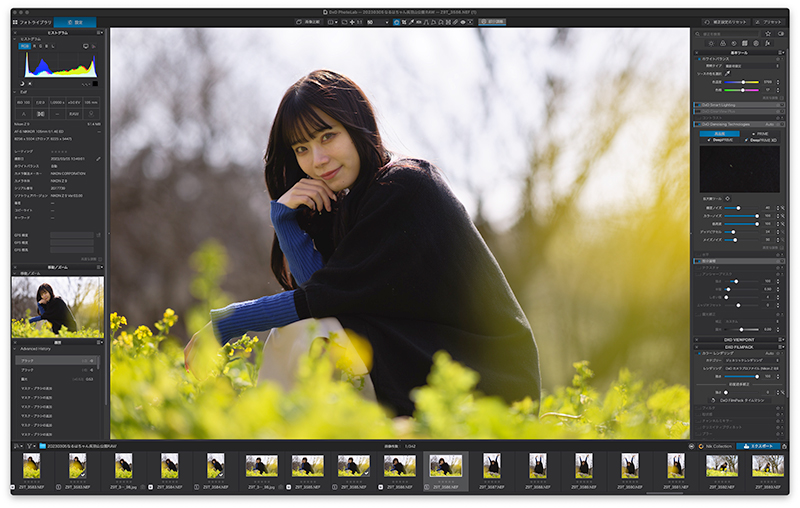800x508 pixels.
Task: Open the white balance setting dropdown
Action: coord(752,66)
